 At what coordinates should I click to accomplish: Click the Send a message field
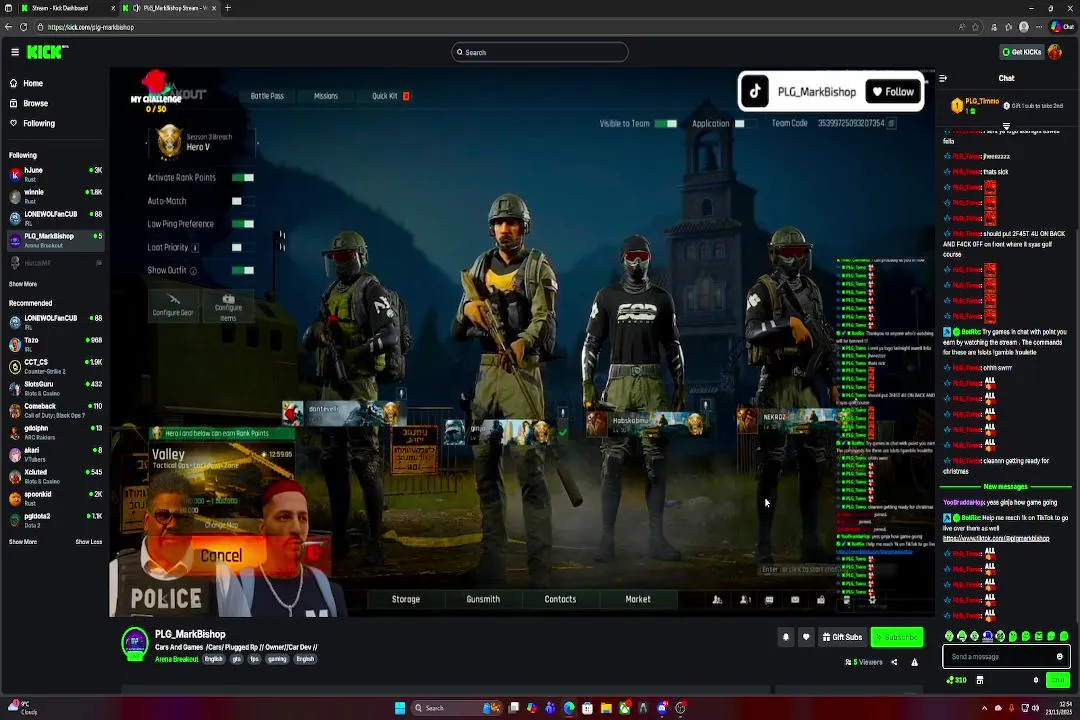point(1006,657)
